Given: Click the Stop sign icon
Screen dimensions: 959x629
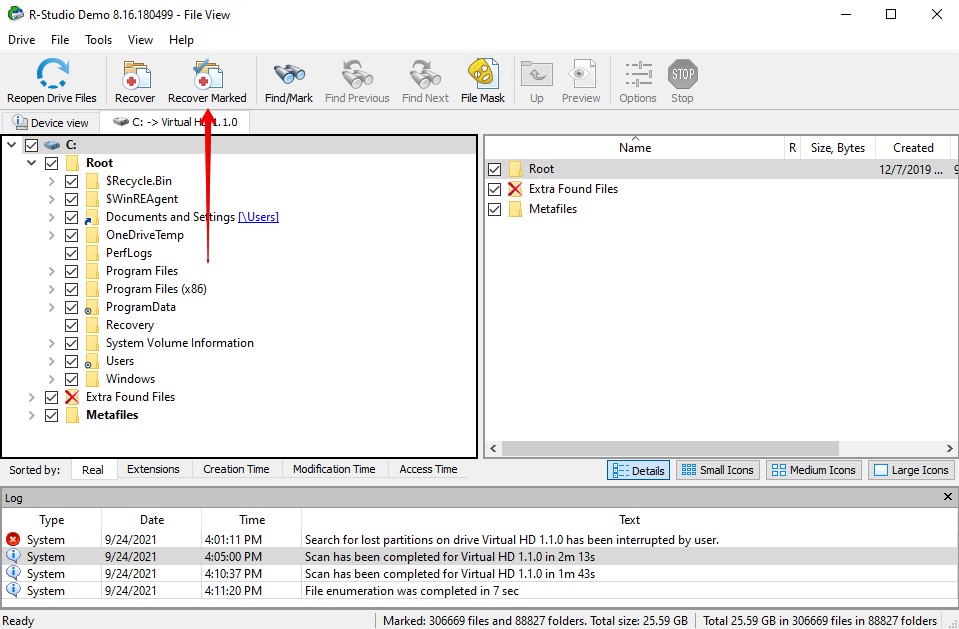Looking at the screenshot, I should (683, 74).
